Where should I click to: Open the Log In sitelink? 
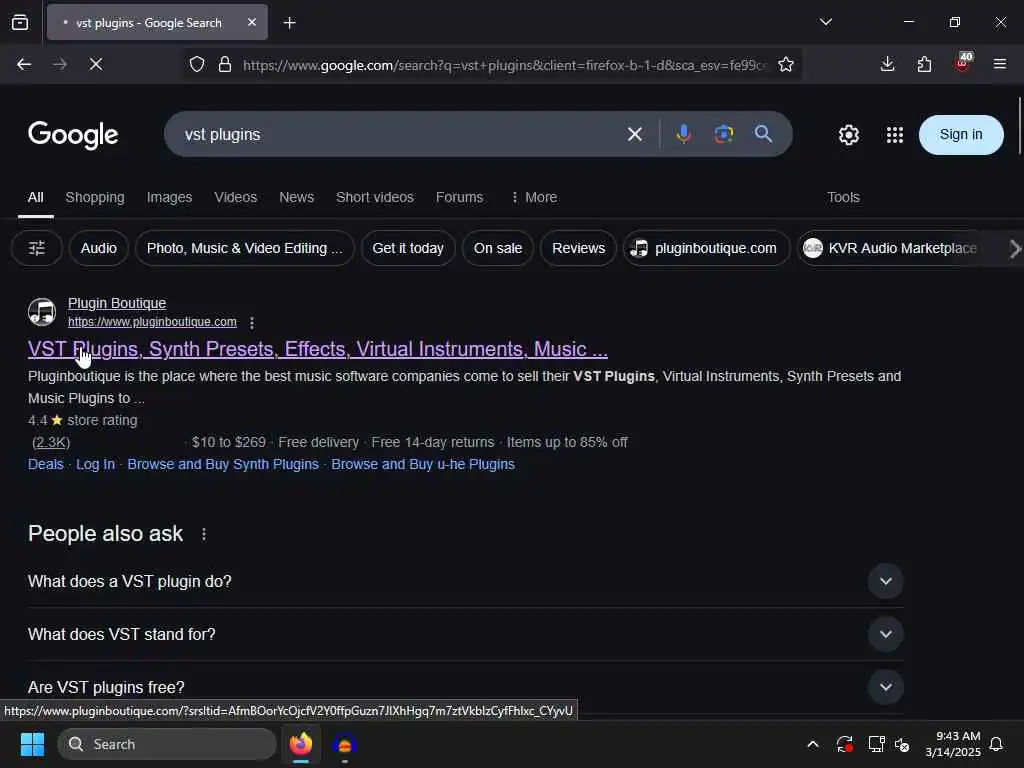point(95,464)
